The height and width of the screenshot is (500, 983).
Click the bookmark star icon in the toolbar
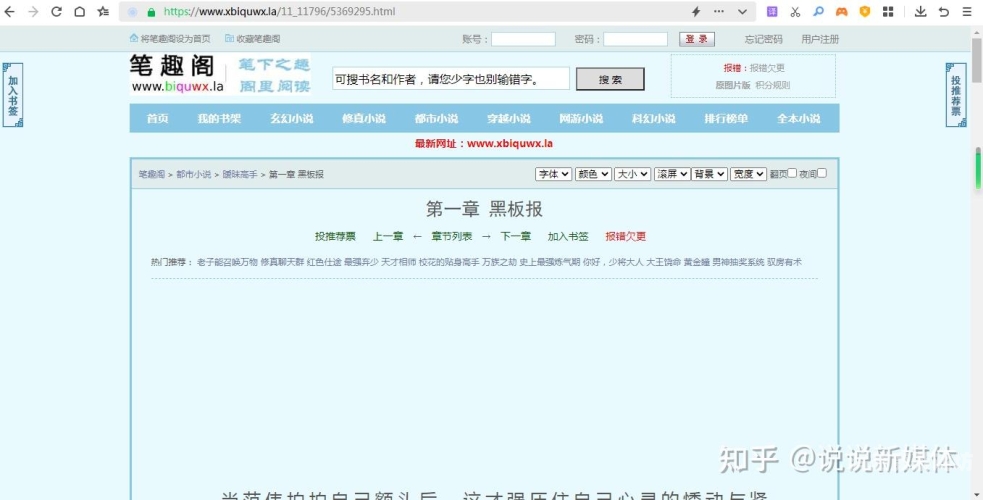[103, 11]
